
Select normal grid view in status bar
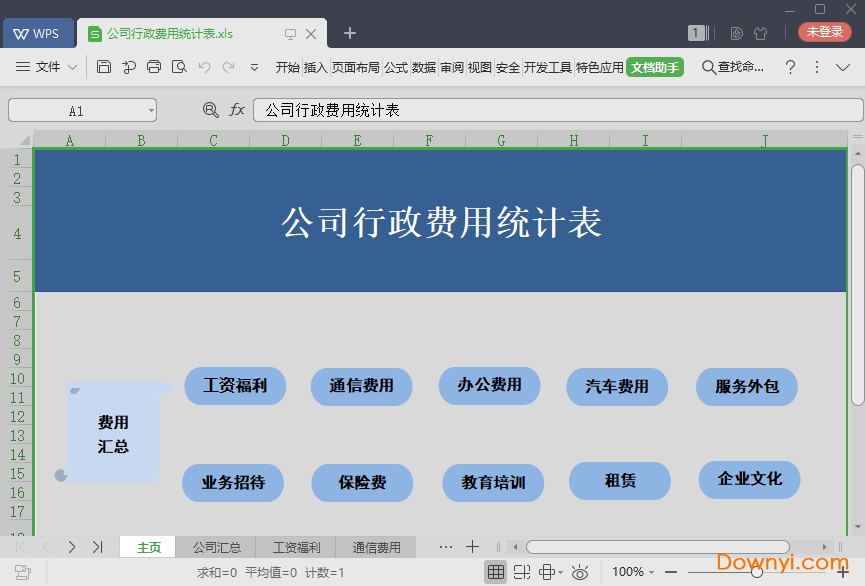click(x=496, y=572)
